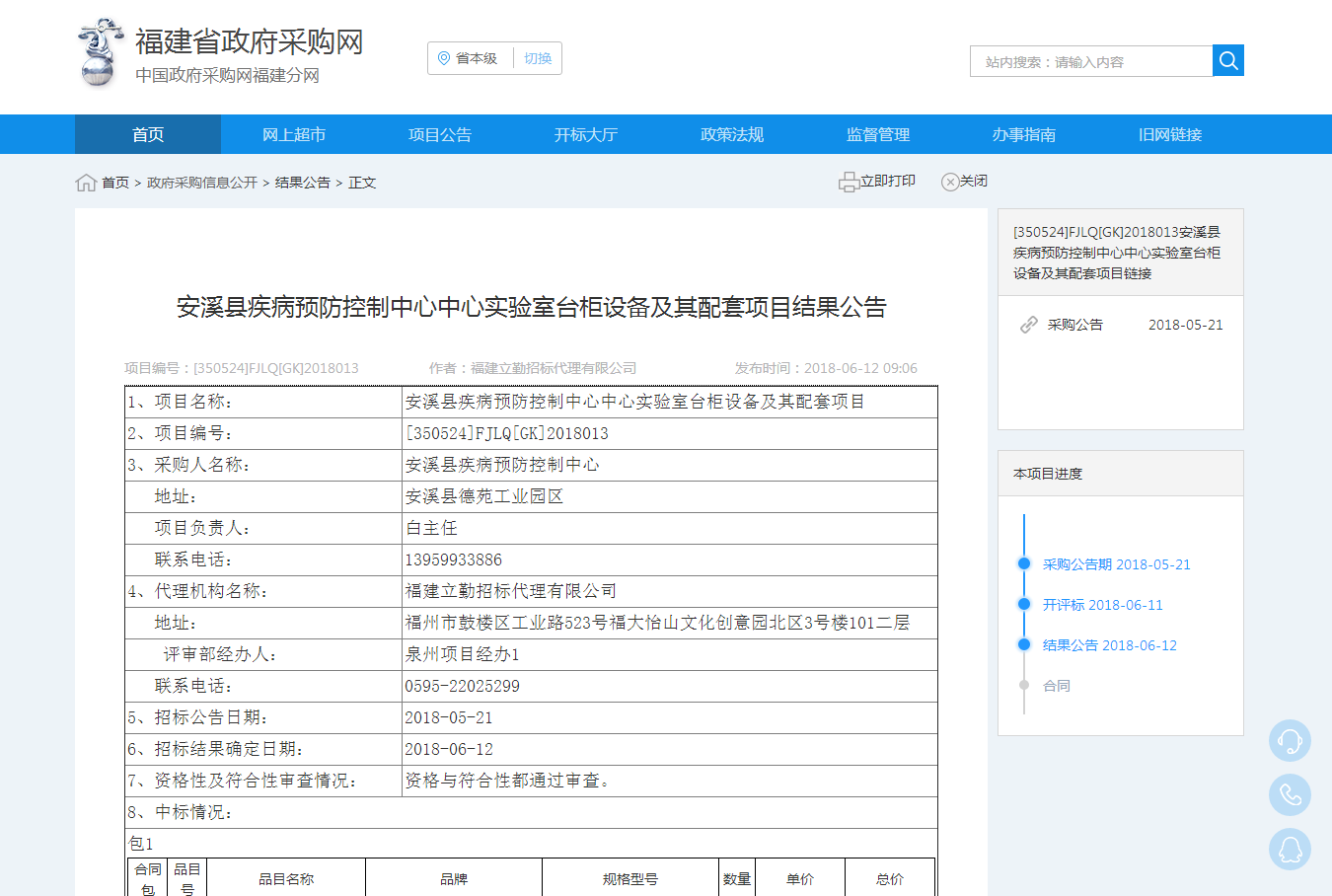Click the 立即打印 print button text

[888, 181]
